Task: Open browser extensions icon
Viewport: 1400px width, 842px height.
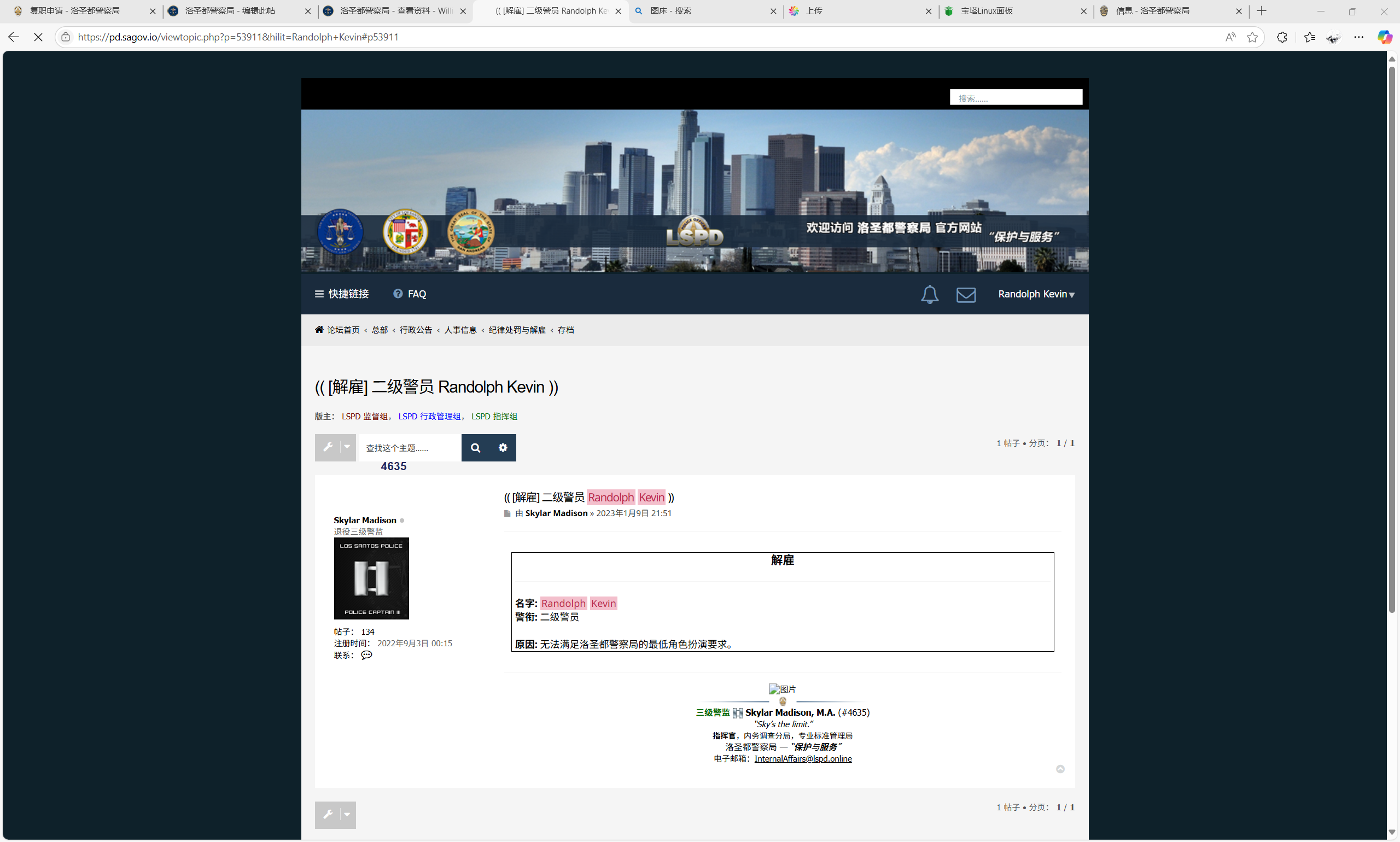Action: 1281,37
